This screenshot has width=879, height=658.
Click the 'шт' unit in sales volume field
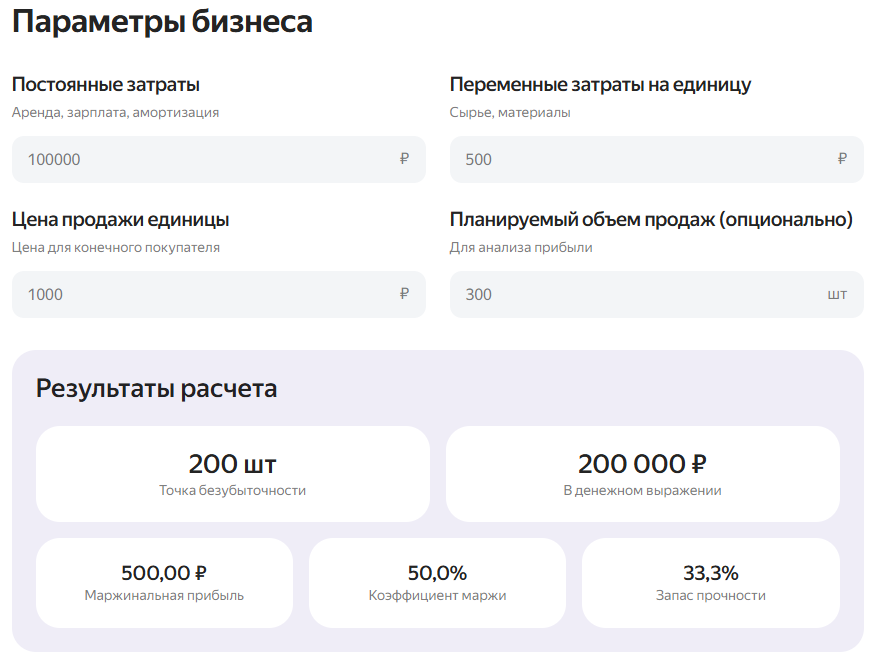point(837,295)
